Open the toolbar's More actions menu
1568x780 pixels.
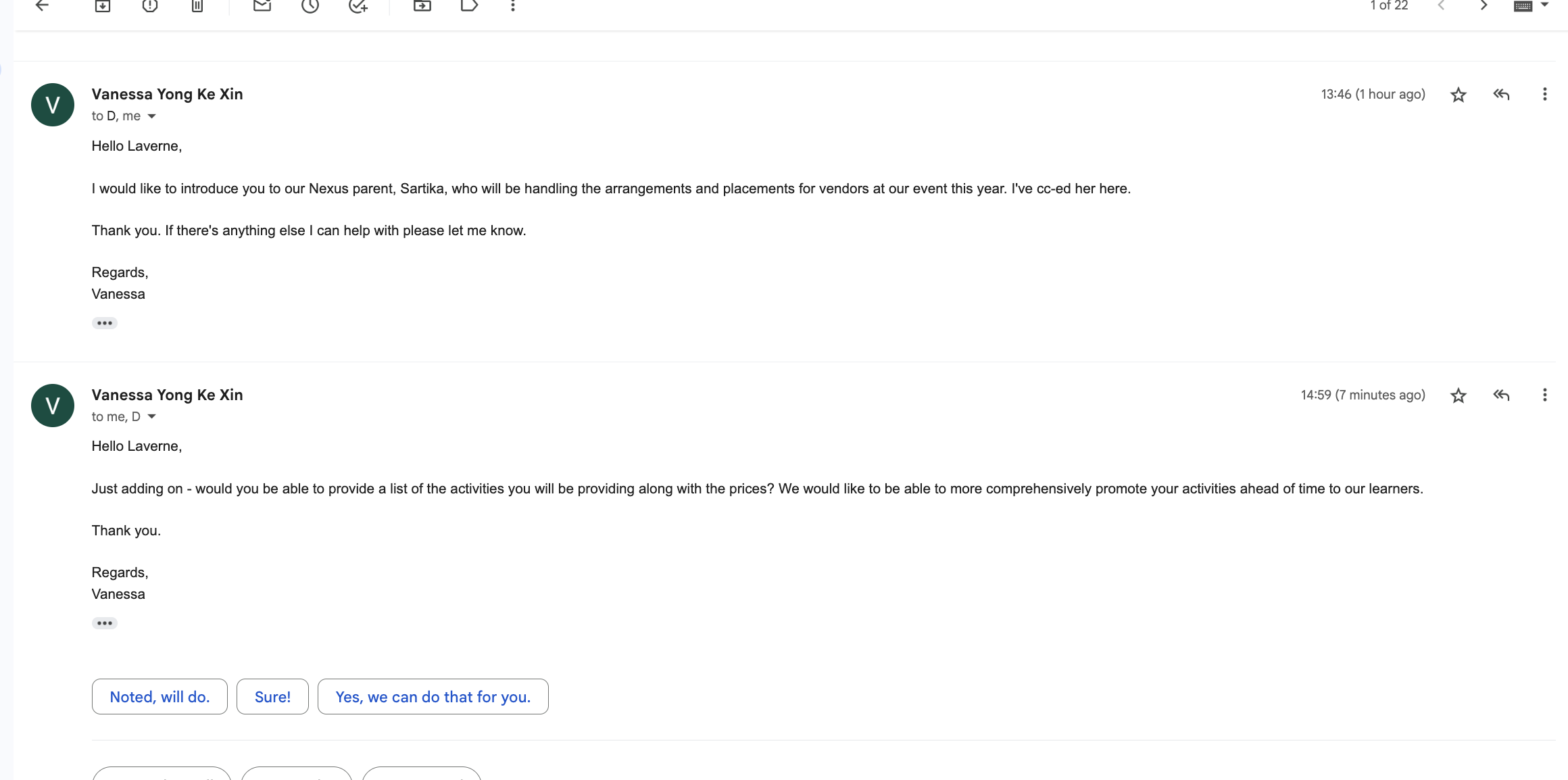513,5
